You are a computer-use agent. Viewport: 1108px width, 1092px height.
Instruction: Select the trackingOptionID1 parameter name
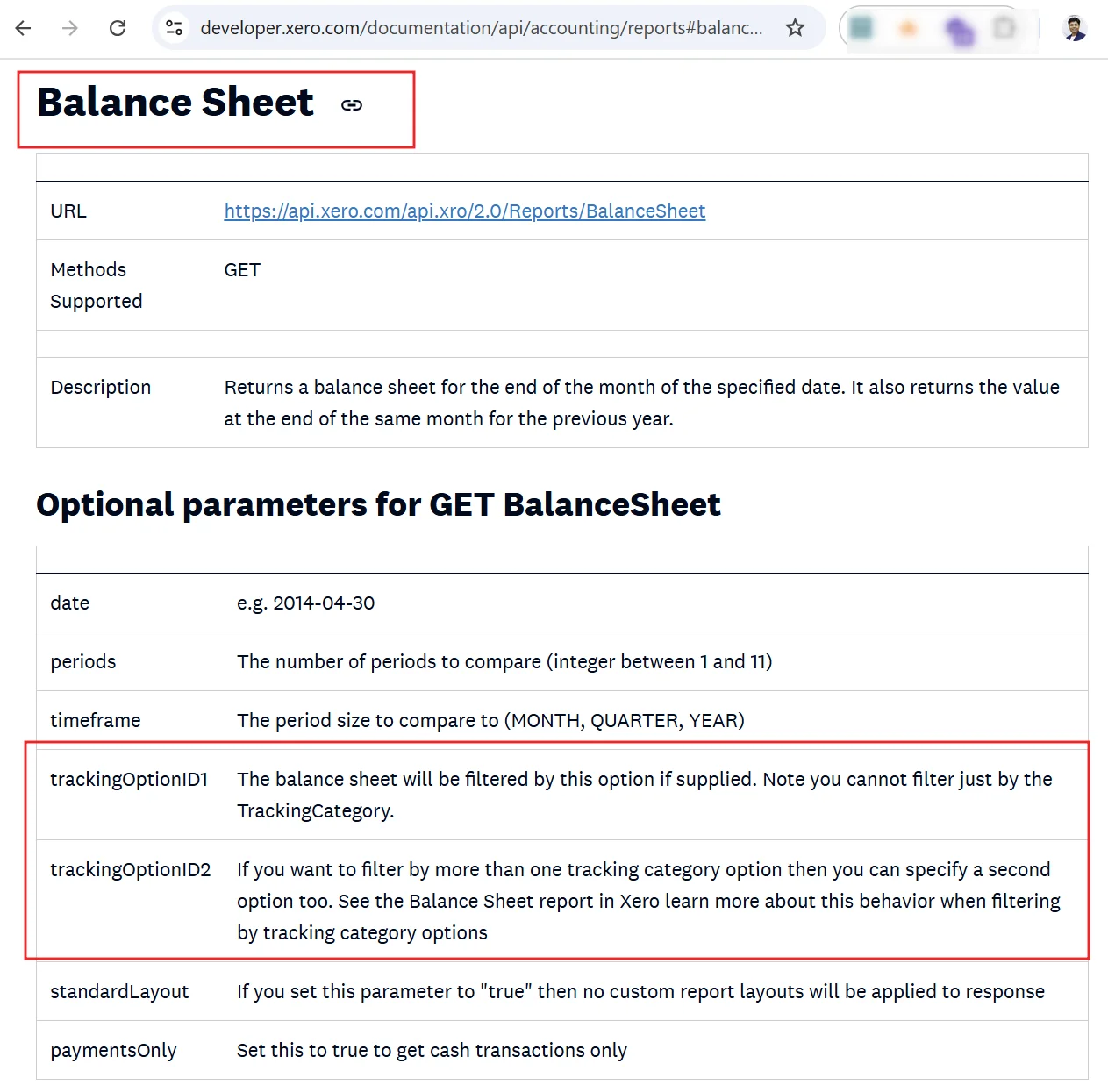click(x=129, y=779)
